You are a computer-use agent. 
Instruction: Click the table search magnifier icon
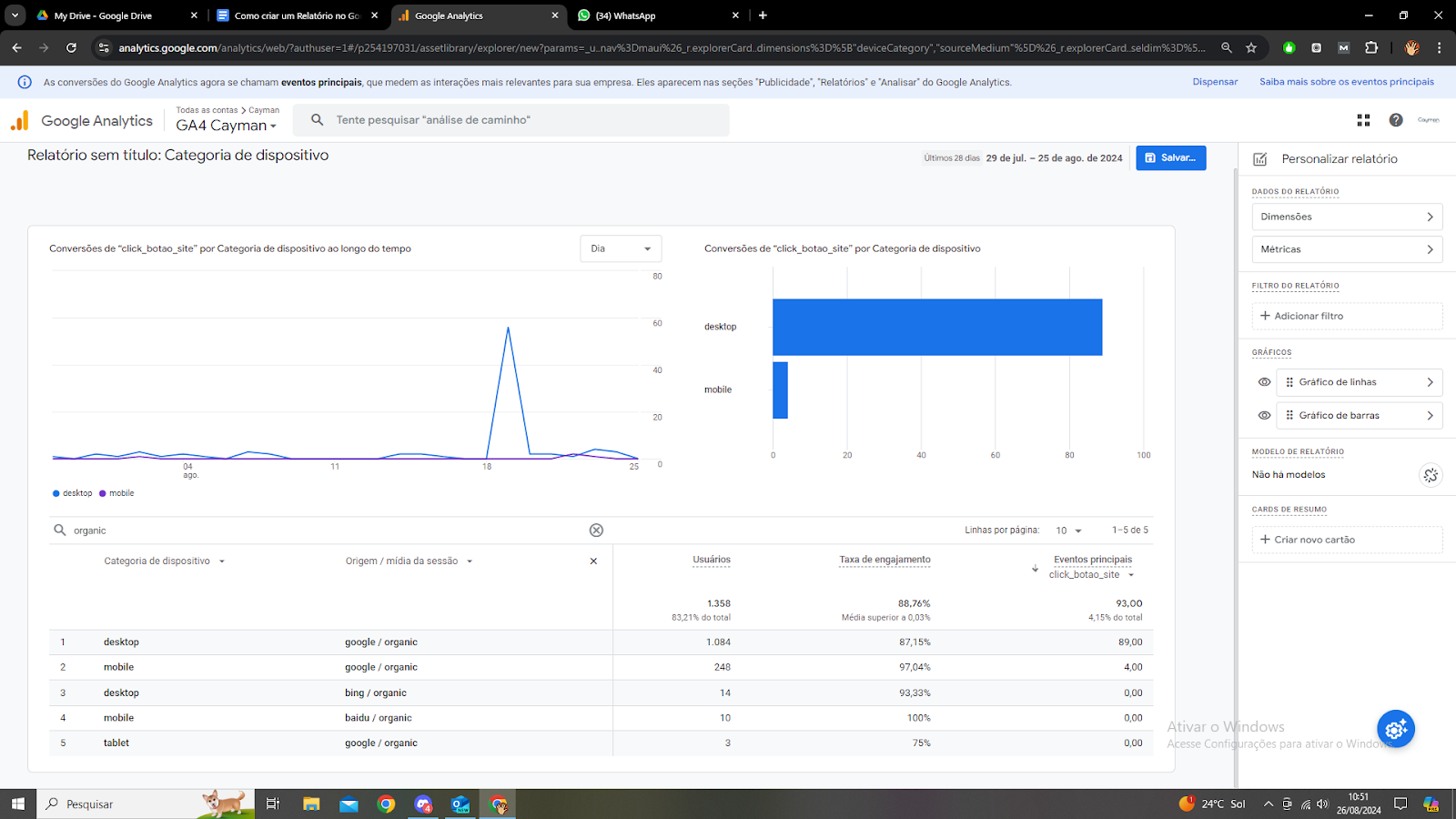[60, 530]
